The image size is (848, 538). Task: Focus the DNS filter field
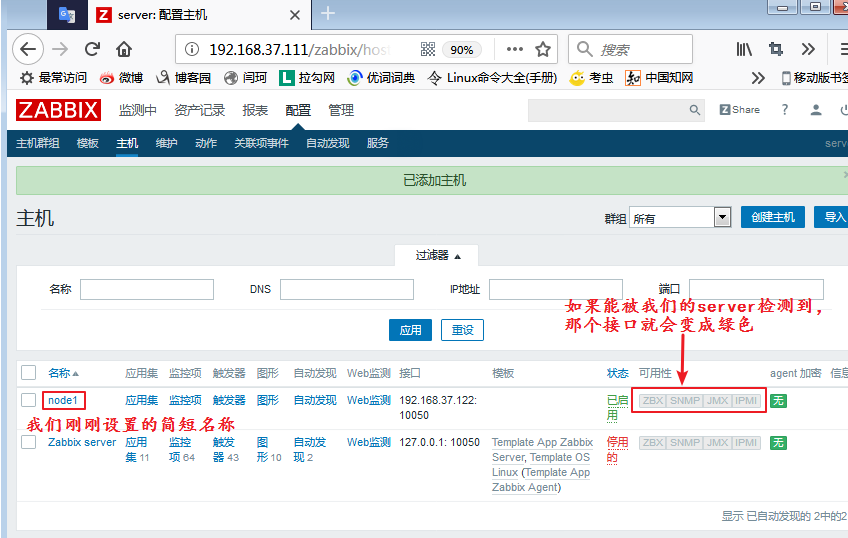(347, 289)
